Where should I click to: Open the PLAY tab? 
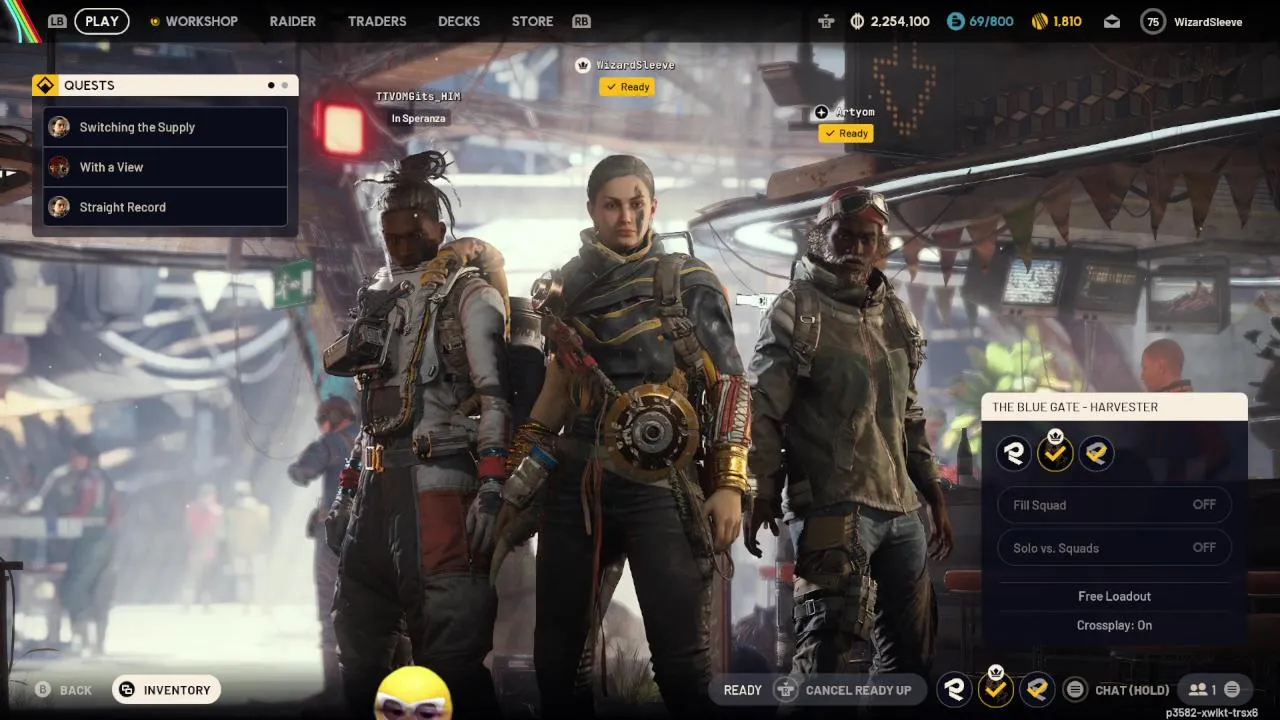102,21
